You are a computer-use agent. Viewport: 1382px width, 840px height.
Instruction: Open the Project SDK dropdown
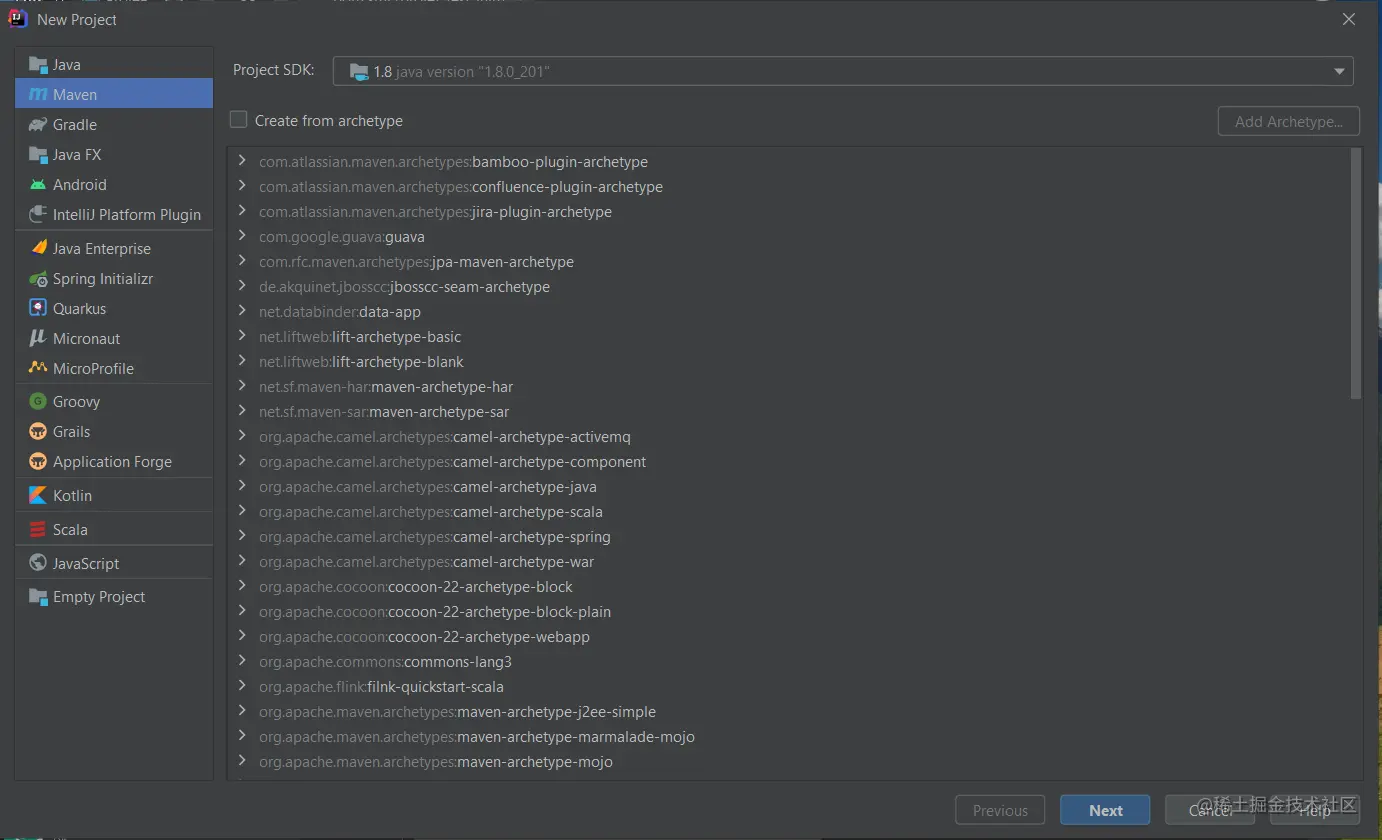(x=843, y=71)
